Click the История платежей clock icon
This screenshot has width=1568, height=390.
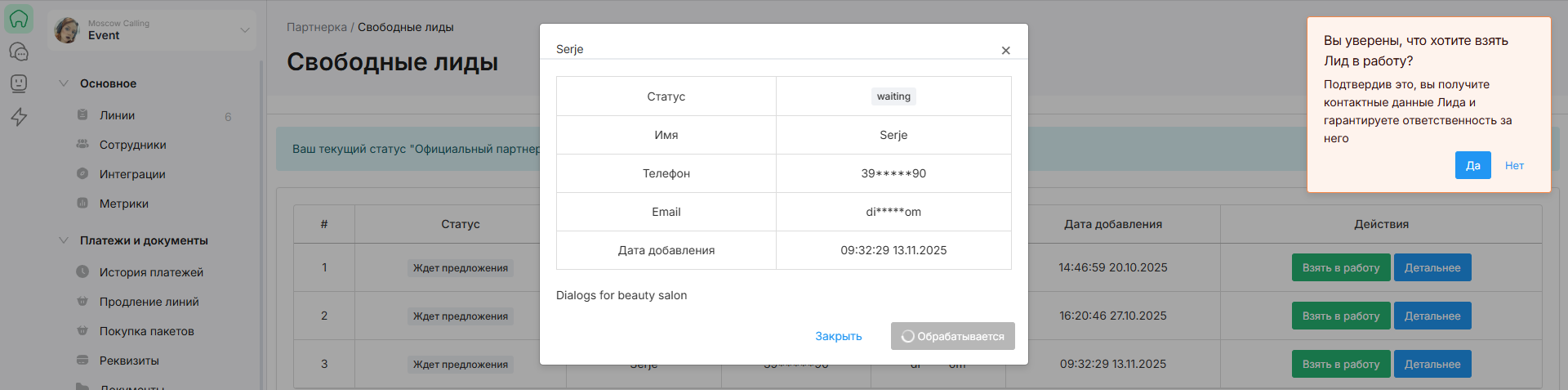click(82, 272)
